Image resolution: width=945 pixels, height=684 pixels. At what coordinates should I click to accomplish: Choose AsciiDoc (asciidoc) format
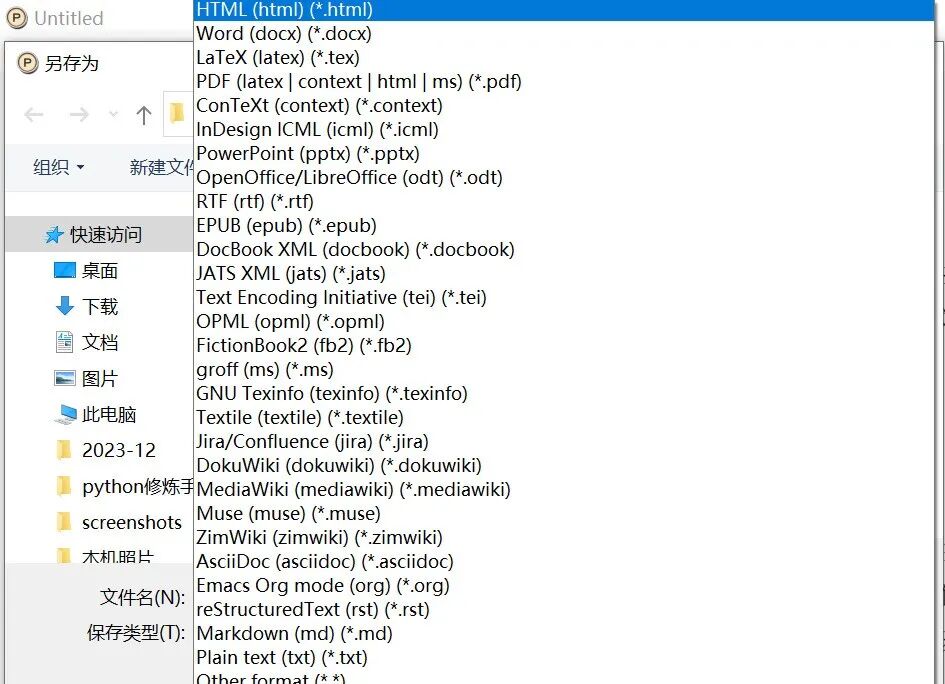564,562
